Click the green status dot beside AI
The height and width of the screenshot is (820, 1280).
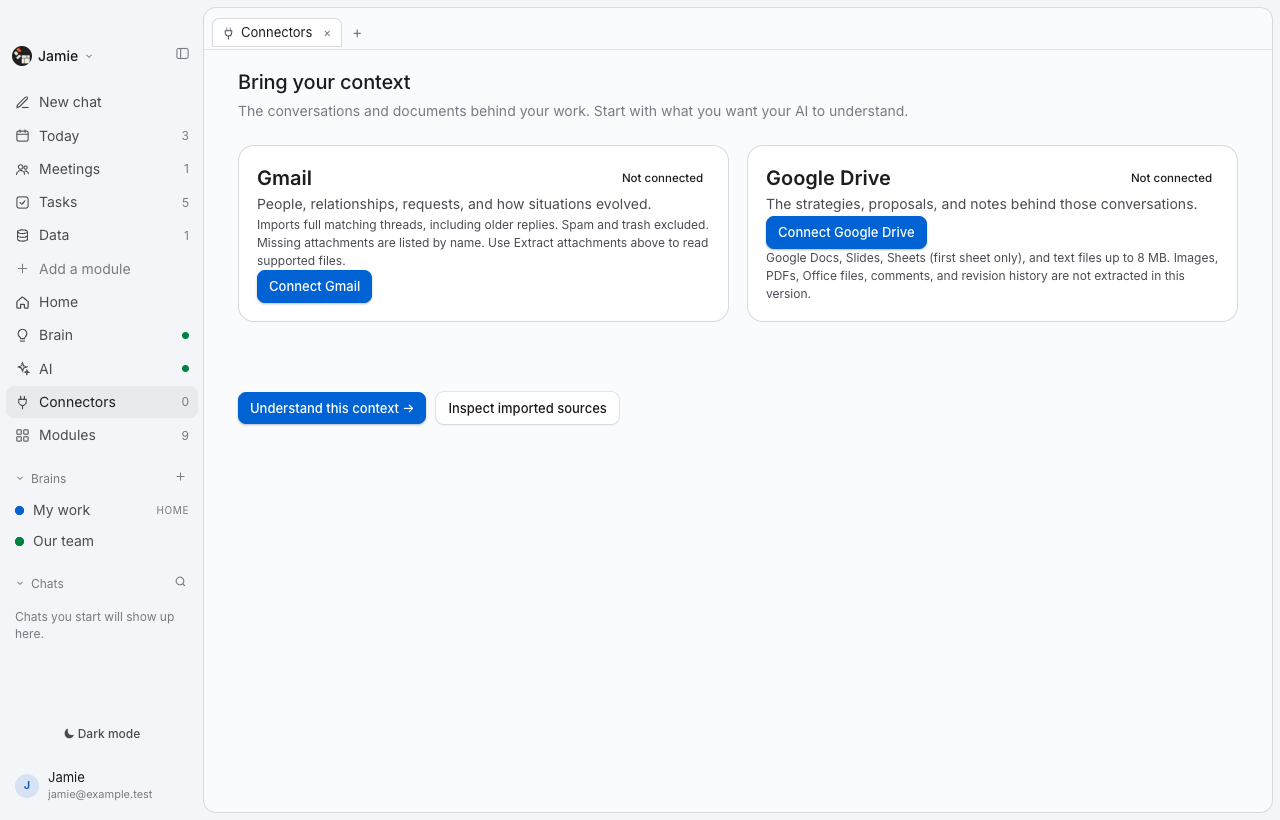coord(185,369)
